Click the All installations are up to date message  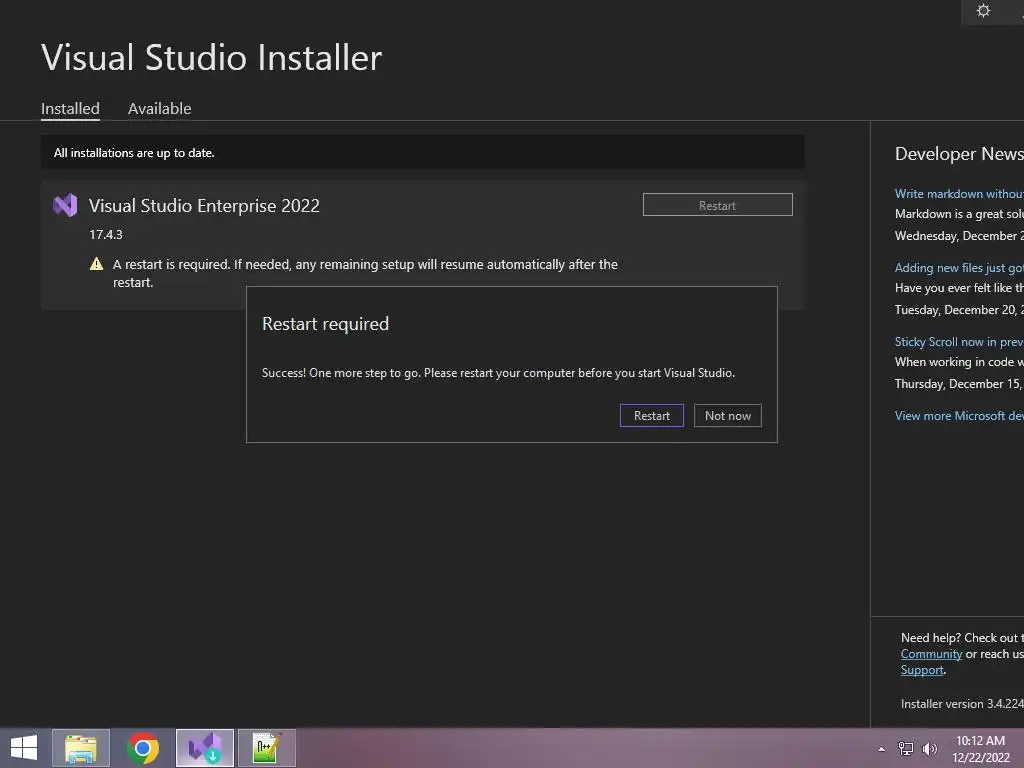click(134, 153)
